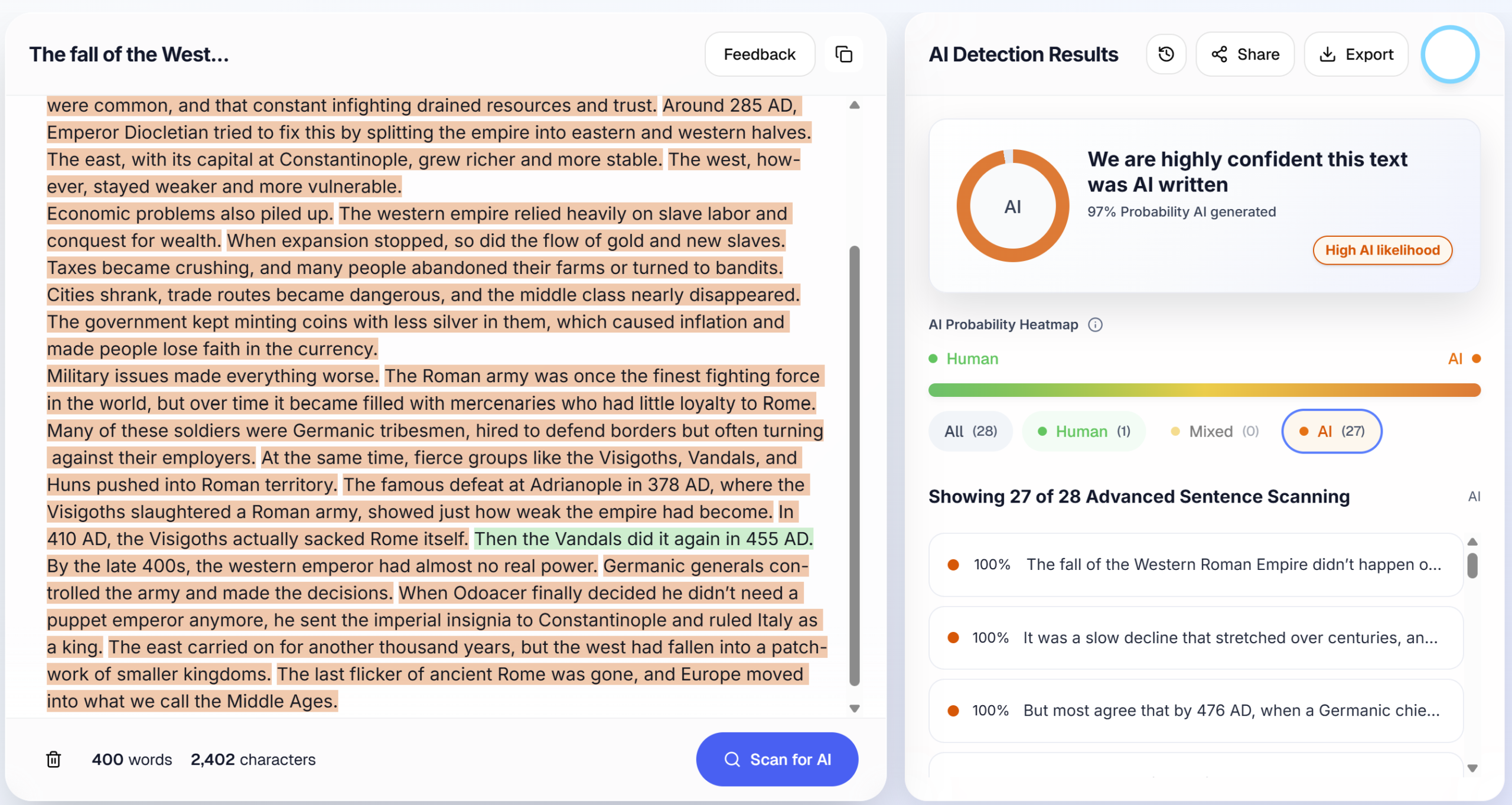Open sentence 'But most agree that by 476 AD'
The width and height of the screenshot is (1512, 805).
(1195, 711)
